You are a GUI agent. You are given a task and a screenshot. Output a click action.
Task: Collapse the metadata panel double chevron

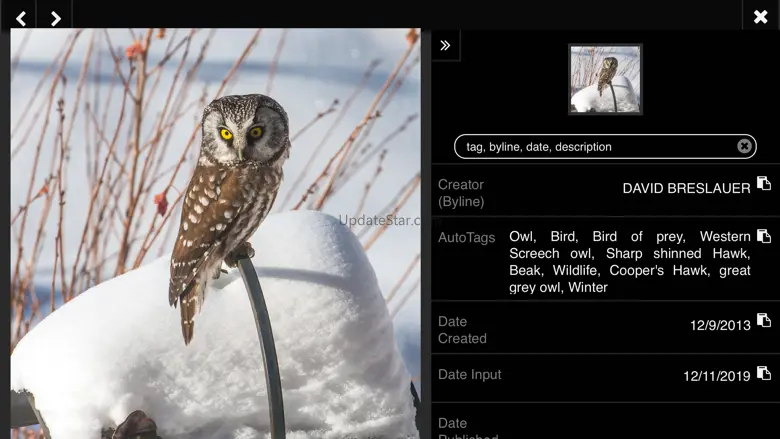tap(445, 45)
